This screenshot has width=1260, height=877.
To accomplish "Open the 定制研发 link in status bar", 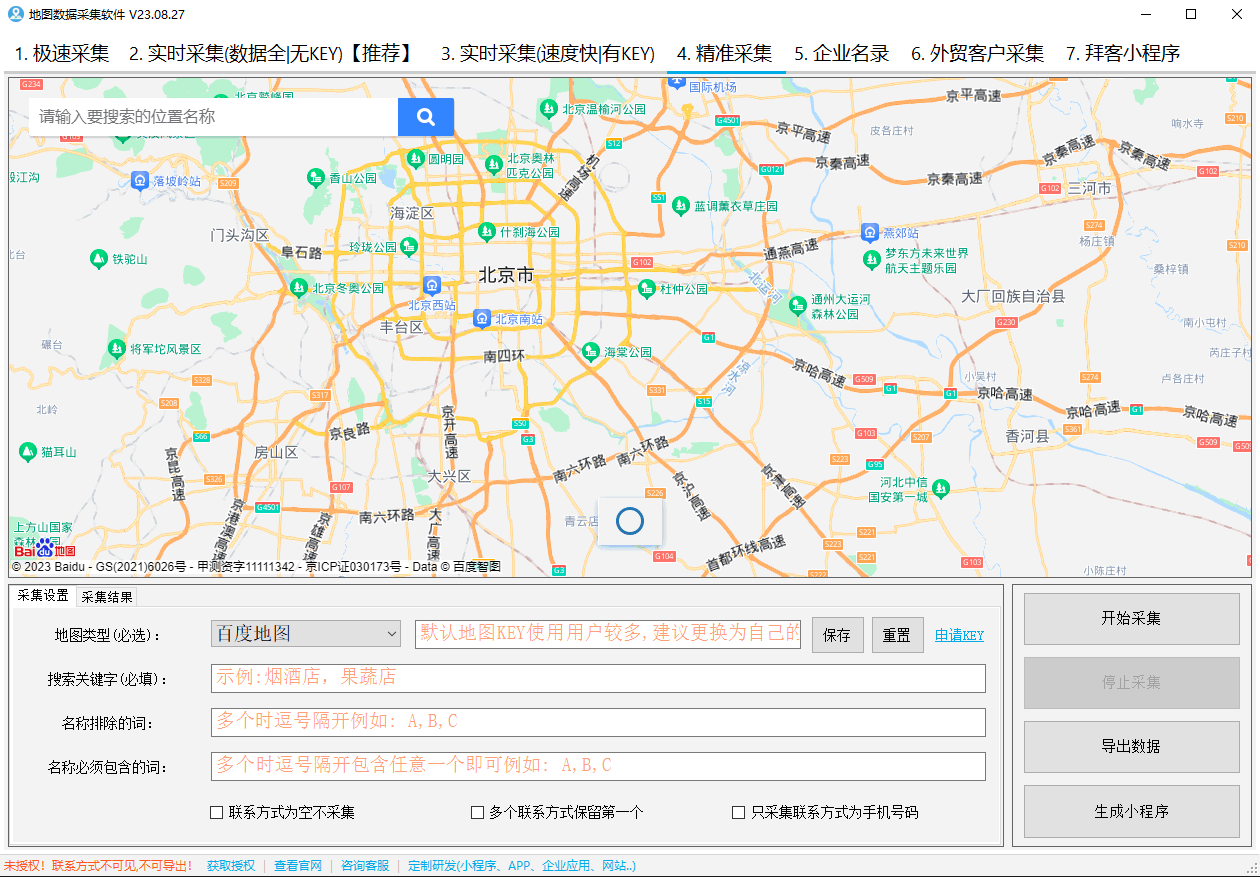I will coord(522,866).
